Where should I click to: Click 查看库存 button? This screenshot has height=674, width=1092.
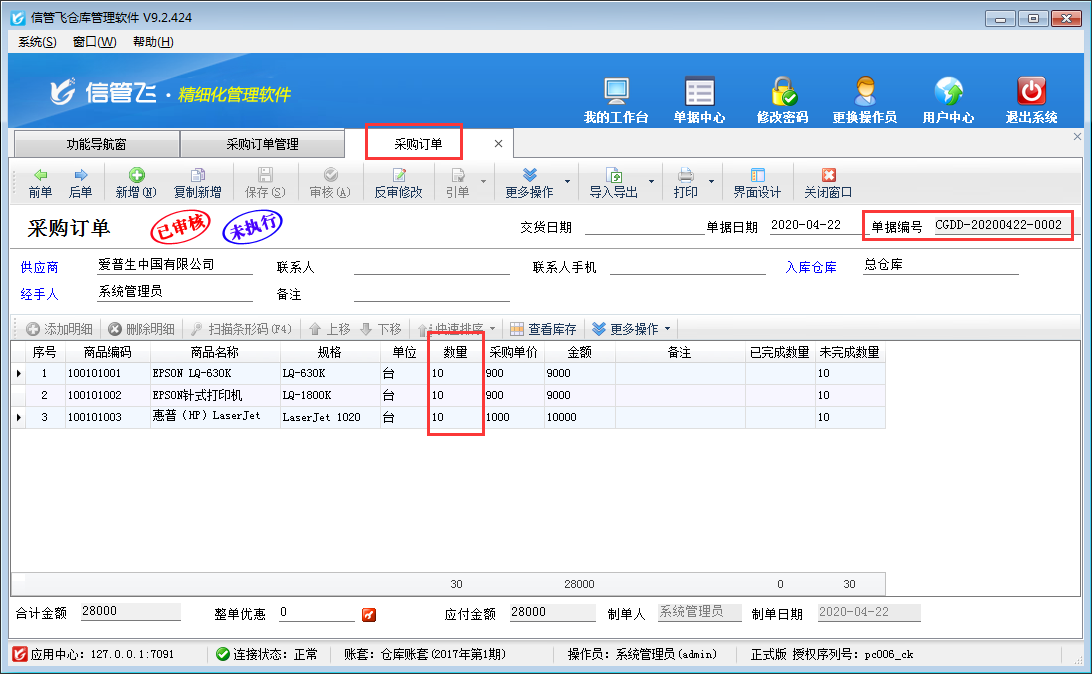pos(543,329)
